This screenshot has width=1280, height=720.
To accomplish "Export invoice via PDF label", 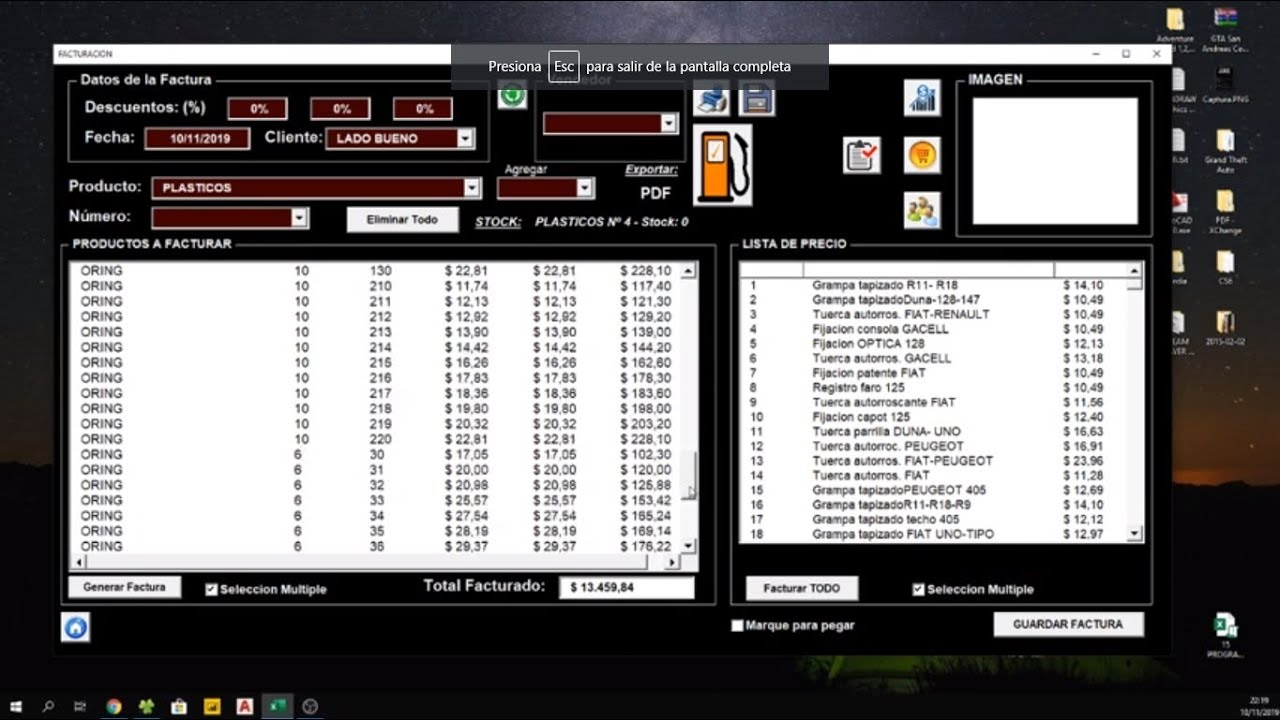I will 655,193.
